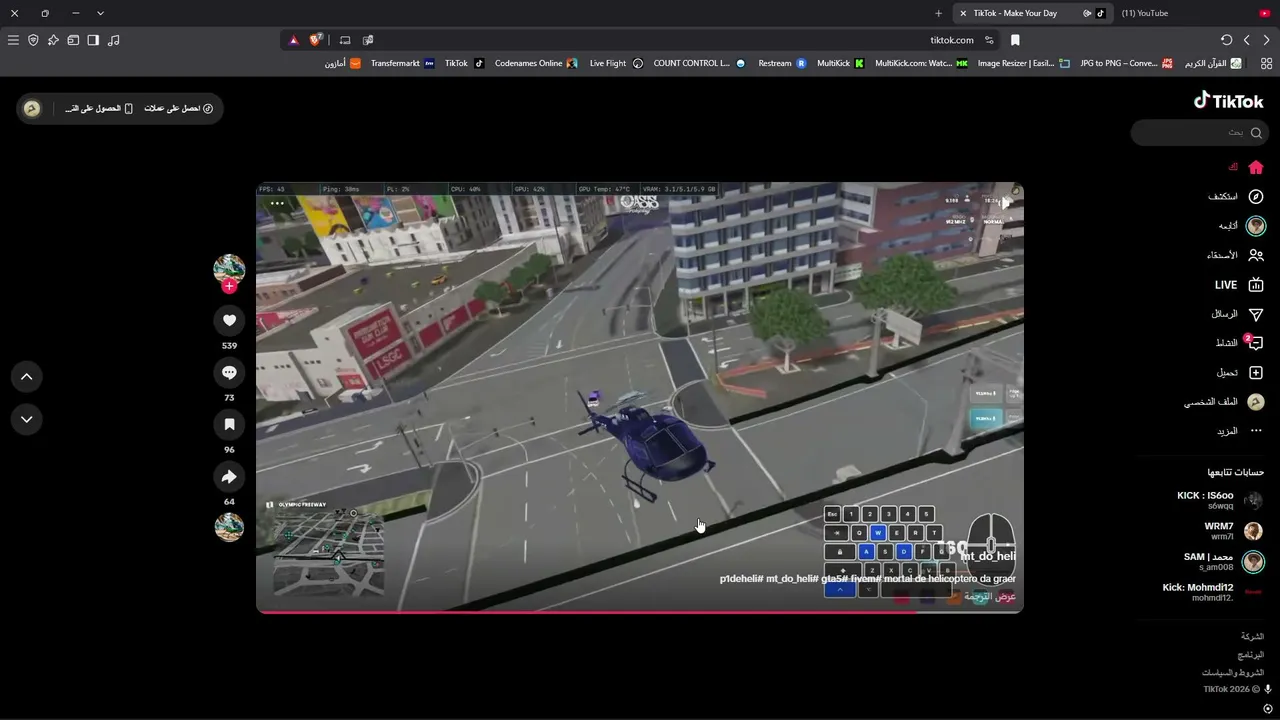Like the video with the heart icon
Viewport: 1280px width, 720px height.
[229, 320]
